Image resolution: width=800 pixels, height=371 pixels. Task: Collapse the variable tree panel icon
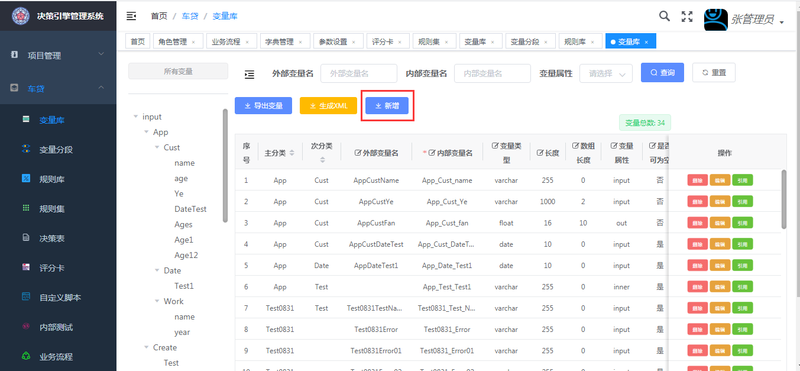pos(249,75)
